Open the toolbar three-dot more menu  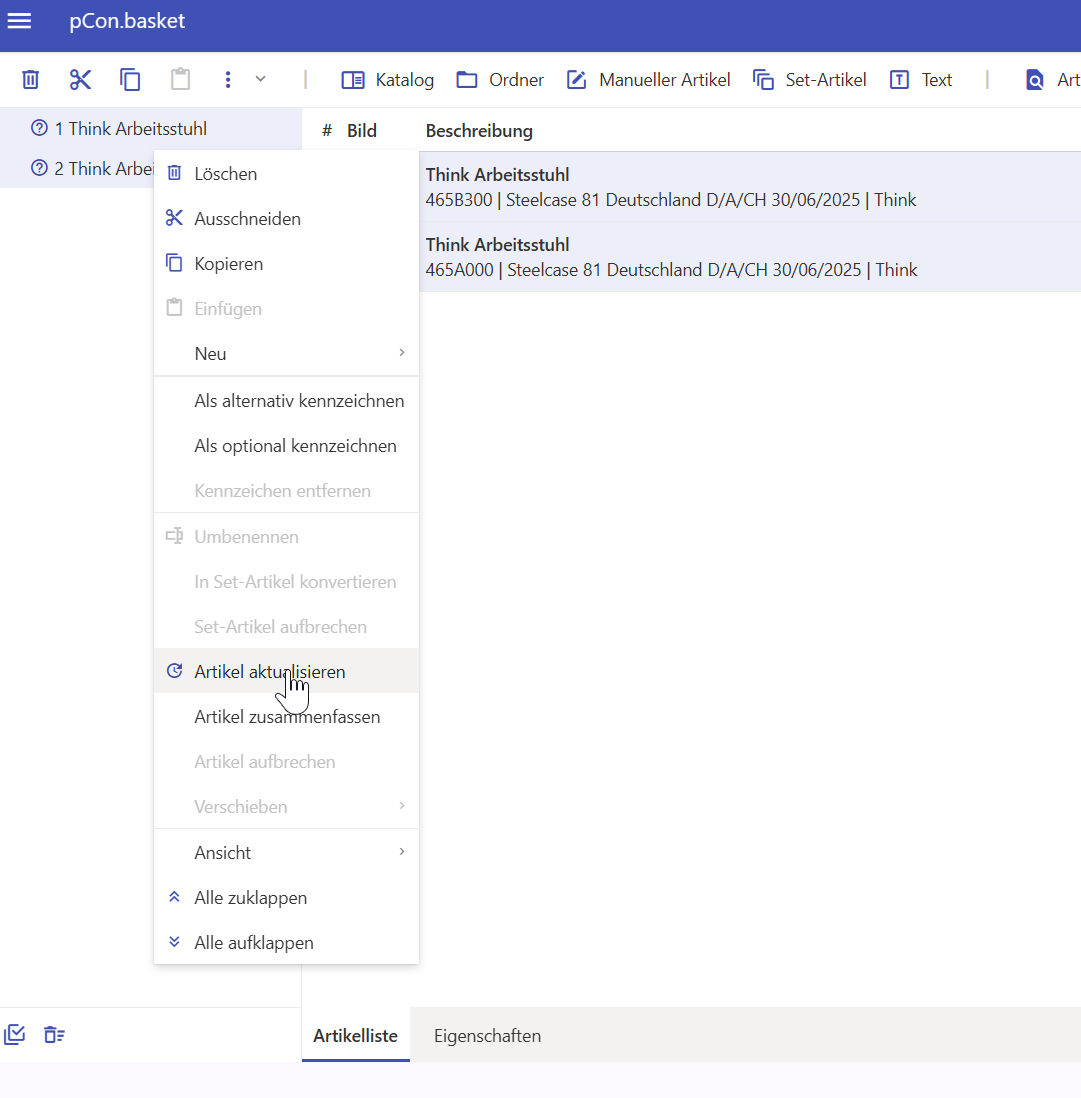coord(228,80)
